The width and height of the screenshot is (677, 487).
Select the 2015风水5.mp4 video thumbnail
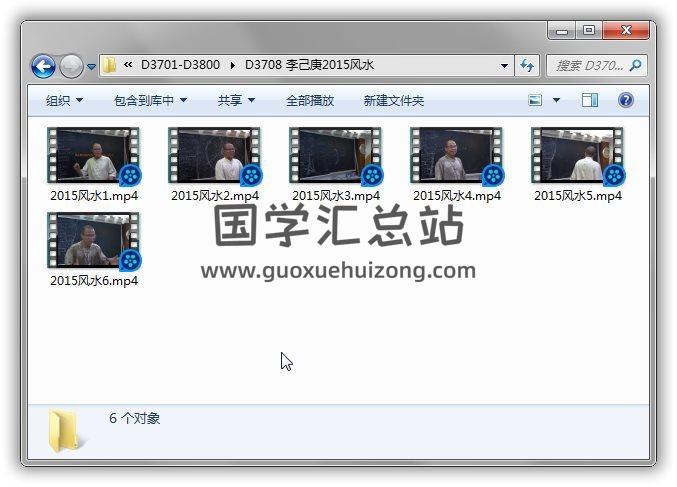point(577,156)
